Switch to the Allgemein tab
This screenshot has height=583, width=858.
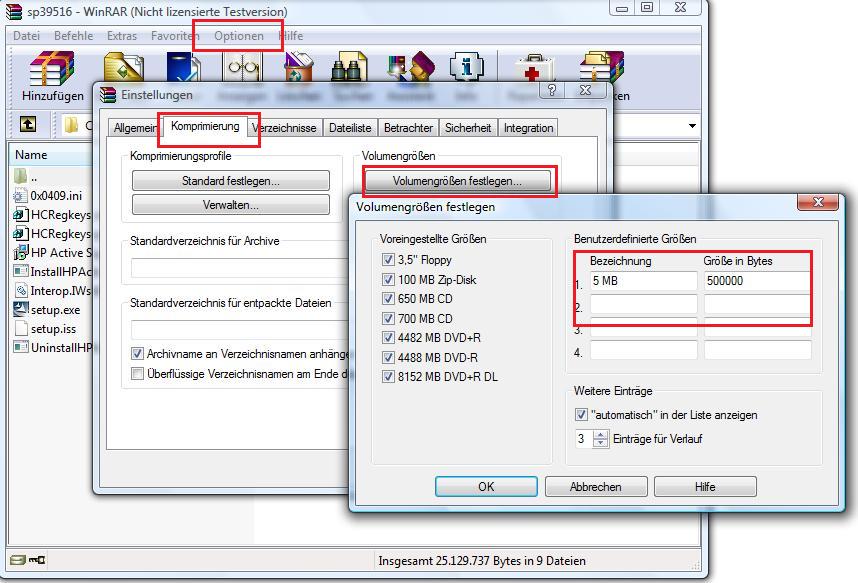click(134, 128)
